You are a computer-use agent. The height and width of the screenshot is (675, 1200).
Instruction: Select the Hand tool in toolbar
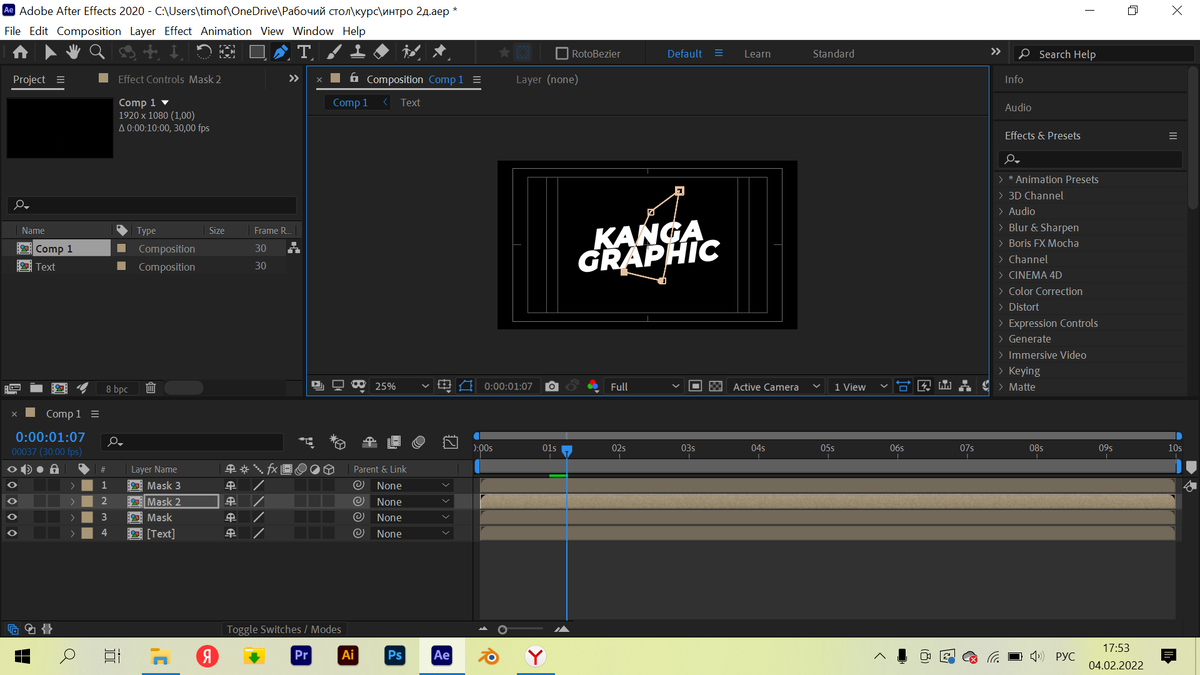[x=74, y=52]
